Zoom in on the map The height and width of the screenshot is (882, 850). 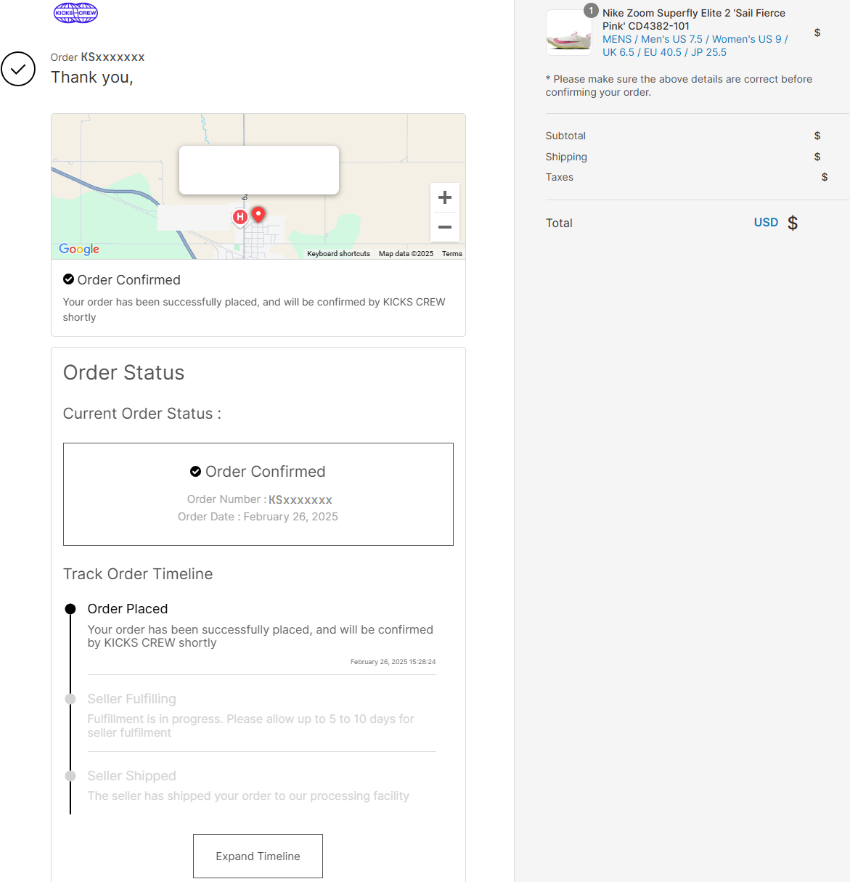444,197
